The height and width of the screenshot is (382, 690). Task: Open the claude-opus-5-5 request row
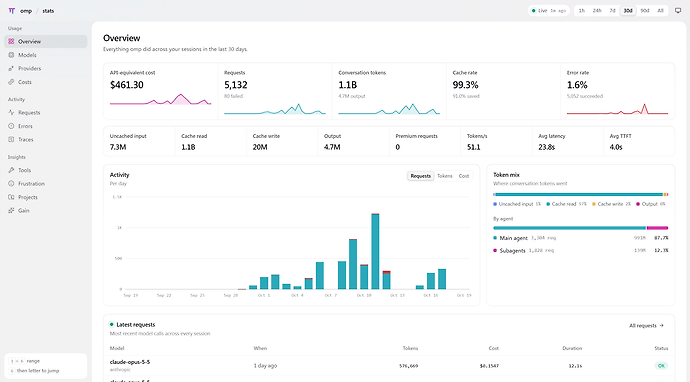pyautogui.click(x=389, y=366)
